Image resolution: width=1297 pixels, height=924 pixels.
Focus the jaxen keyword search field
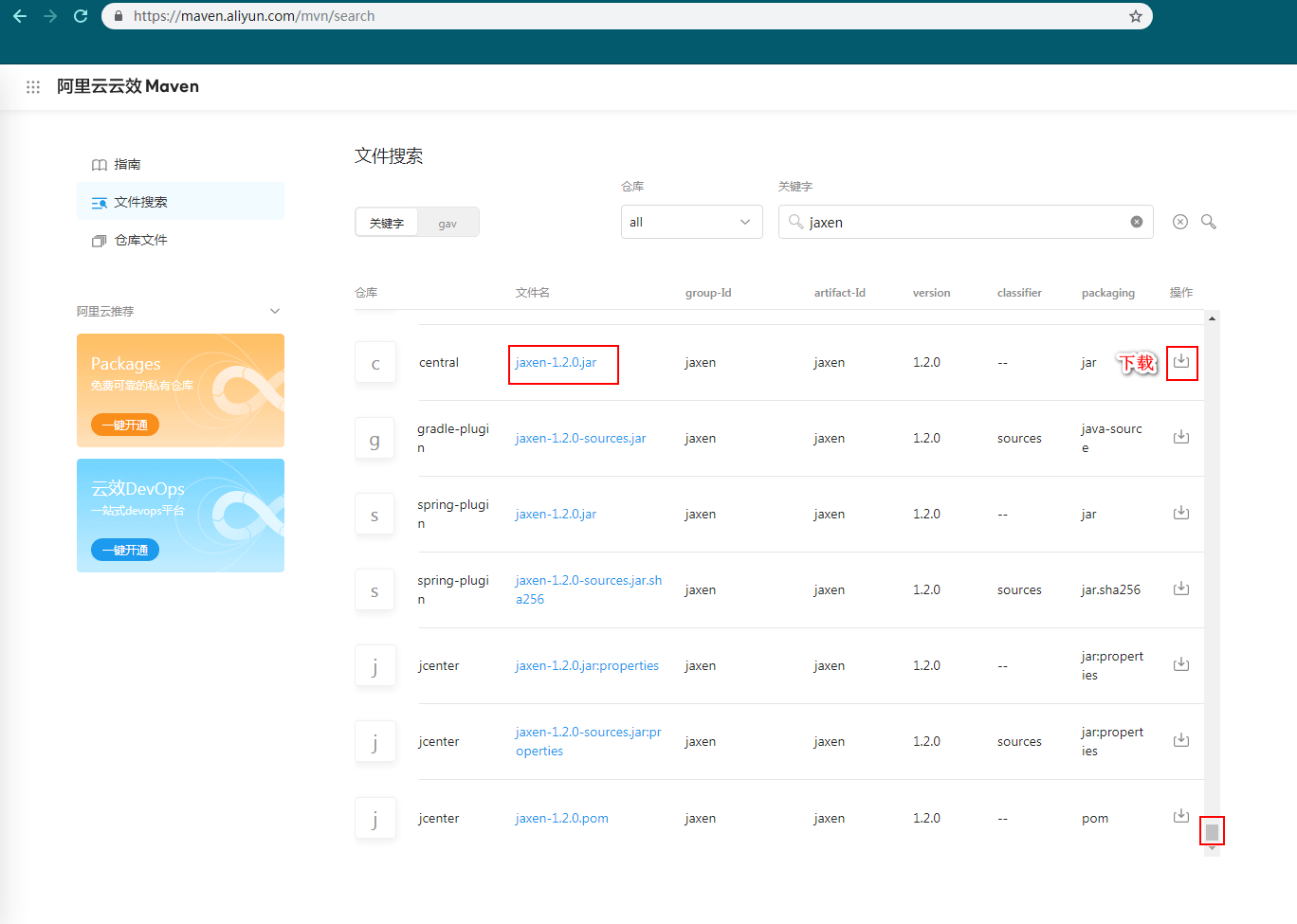[x=965, y=222]
